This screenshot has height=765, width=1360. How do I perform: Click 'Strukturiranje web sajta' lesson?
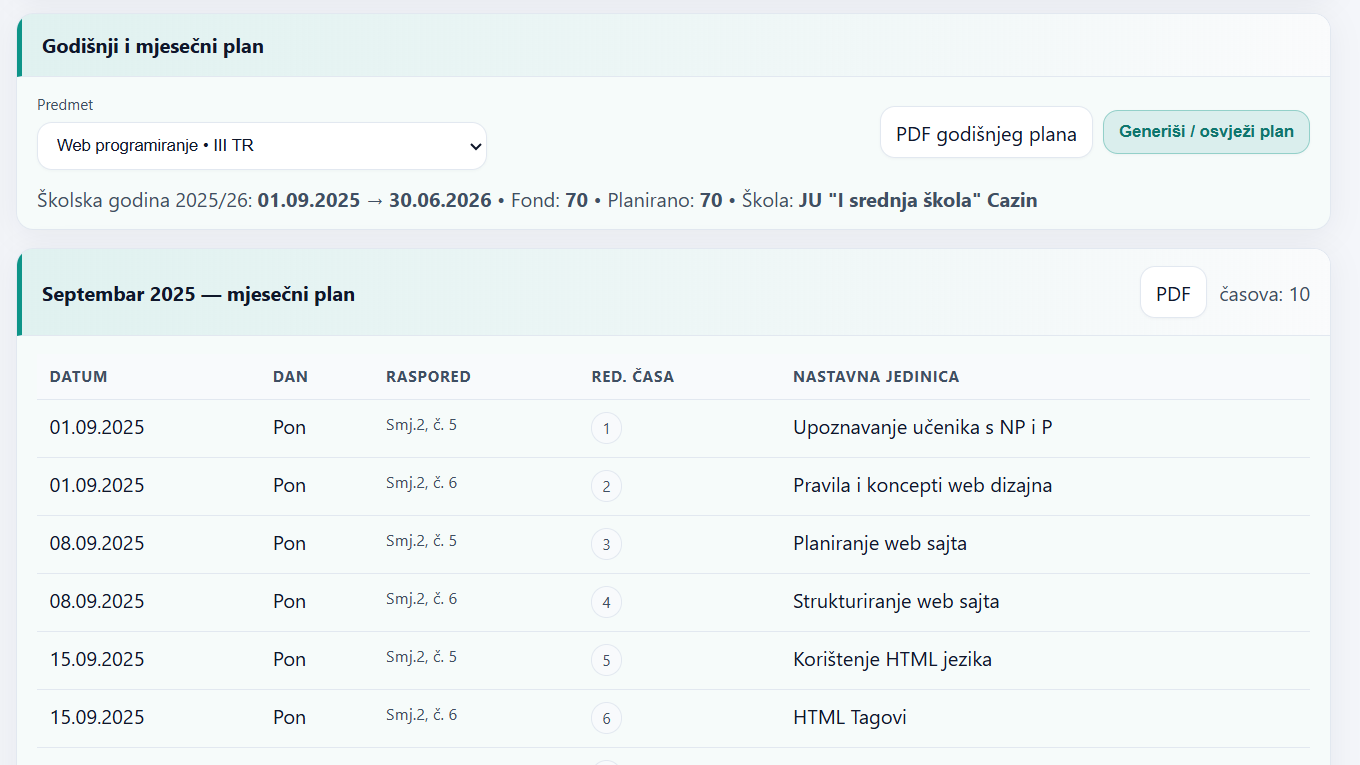click(896, 602)
